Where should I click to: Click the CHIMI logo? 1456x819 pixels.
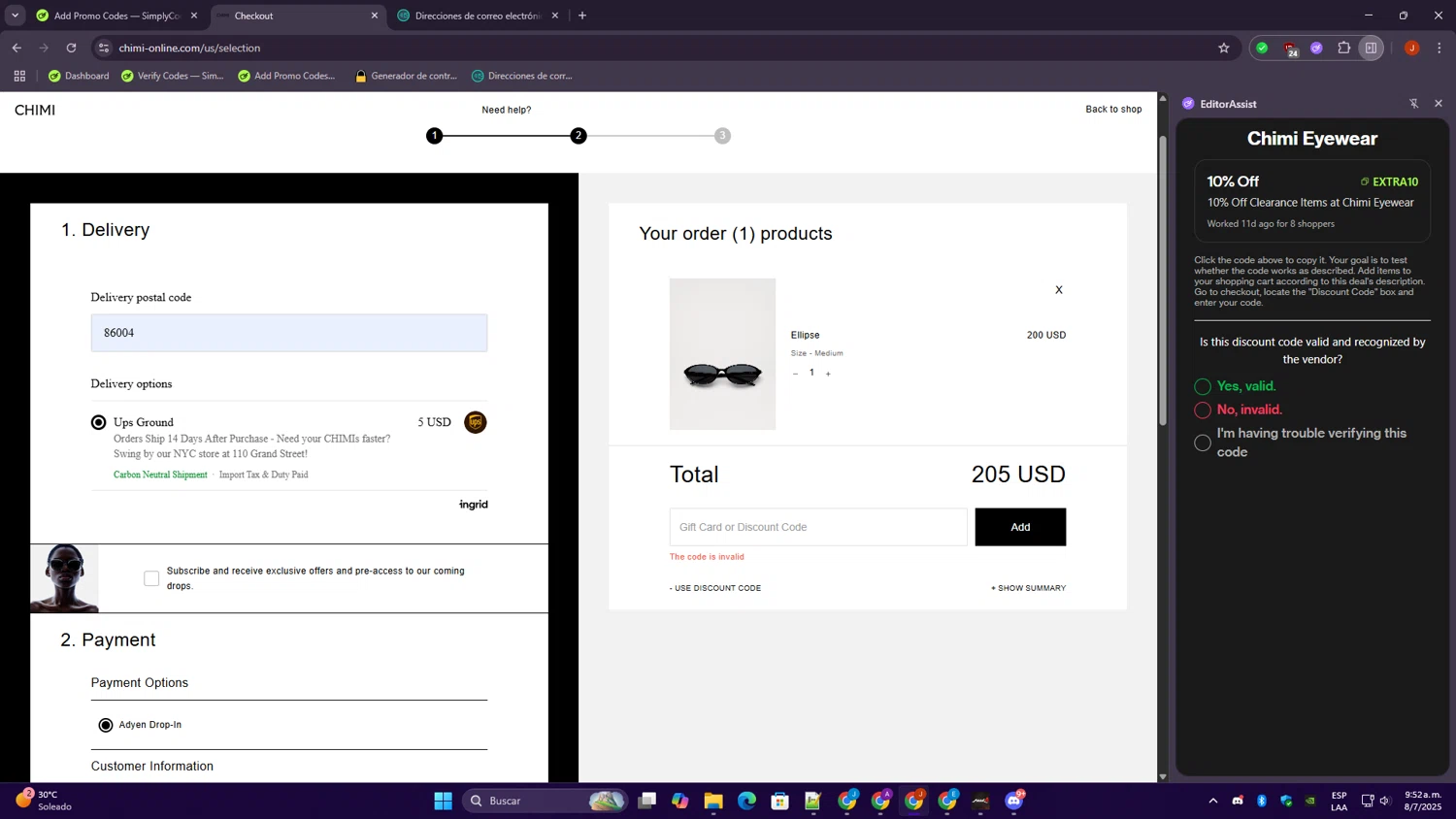[x=35, y=110]
